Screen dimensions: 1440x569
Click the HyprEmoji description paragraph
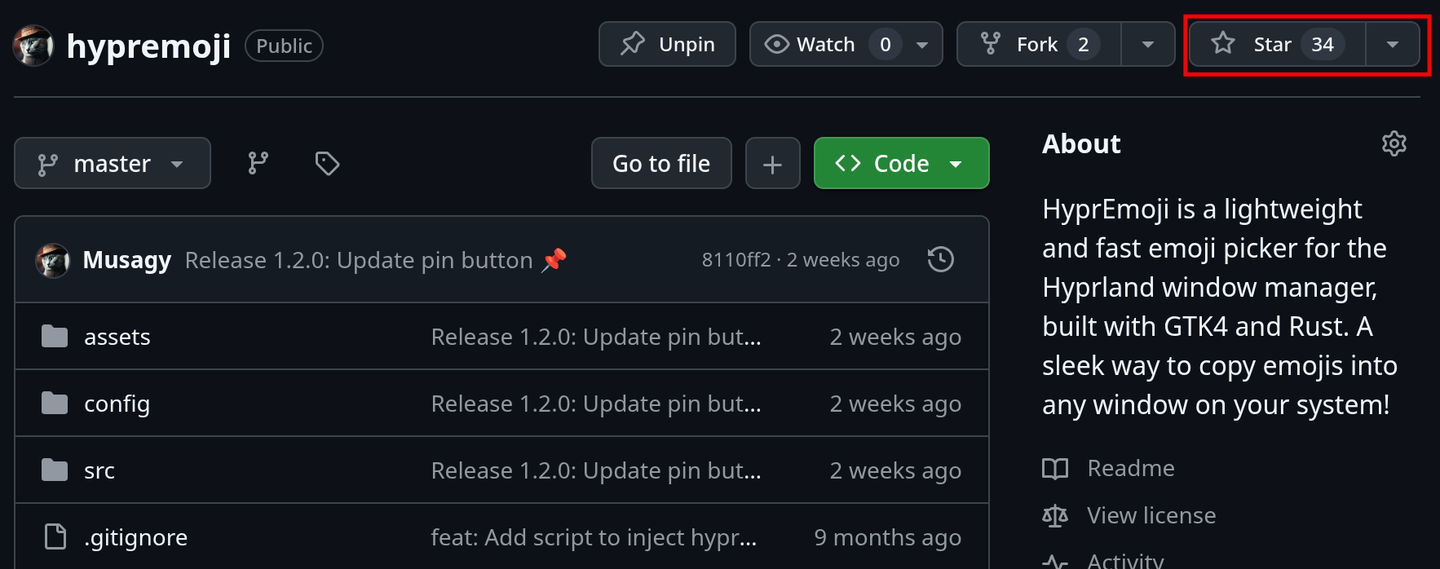point(1220,307)
